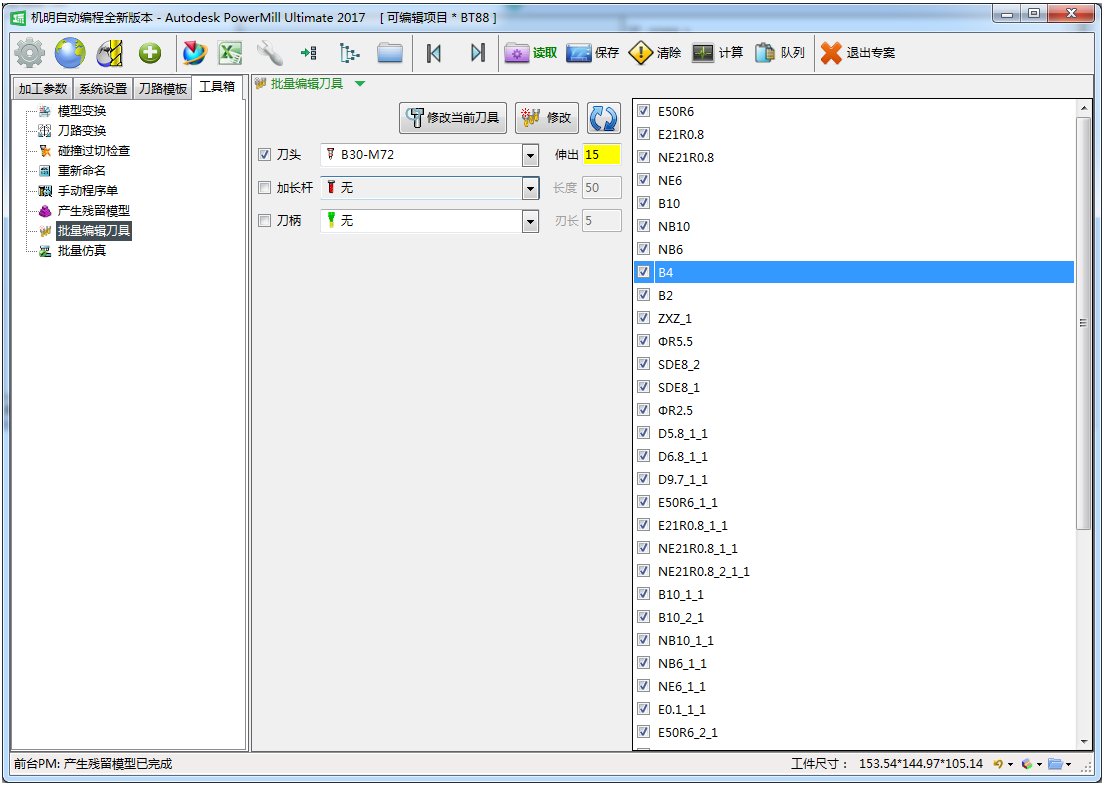Toggle the 刀头 checkbox
This screenshot has width=1105, height=787.
pos(265,154)
